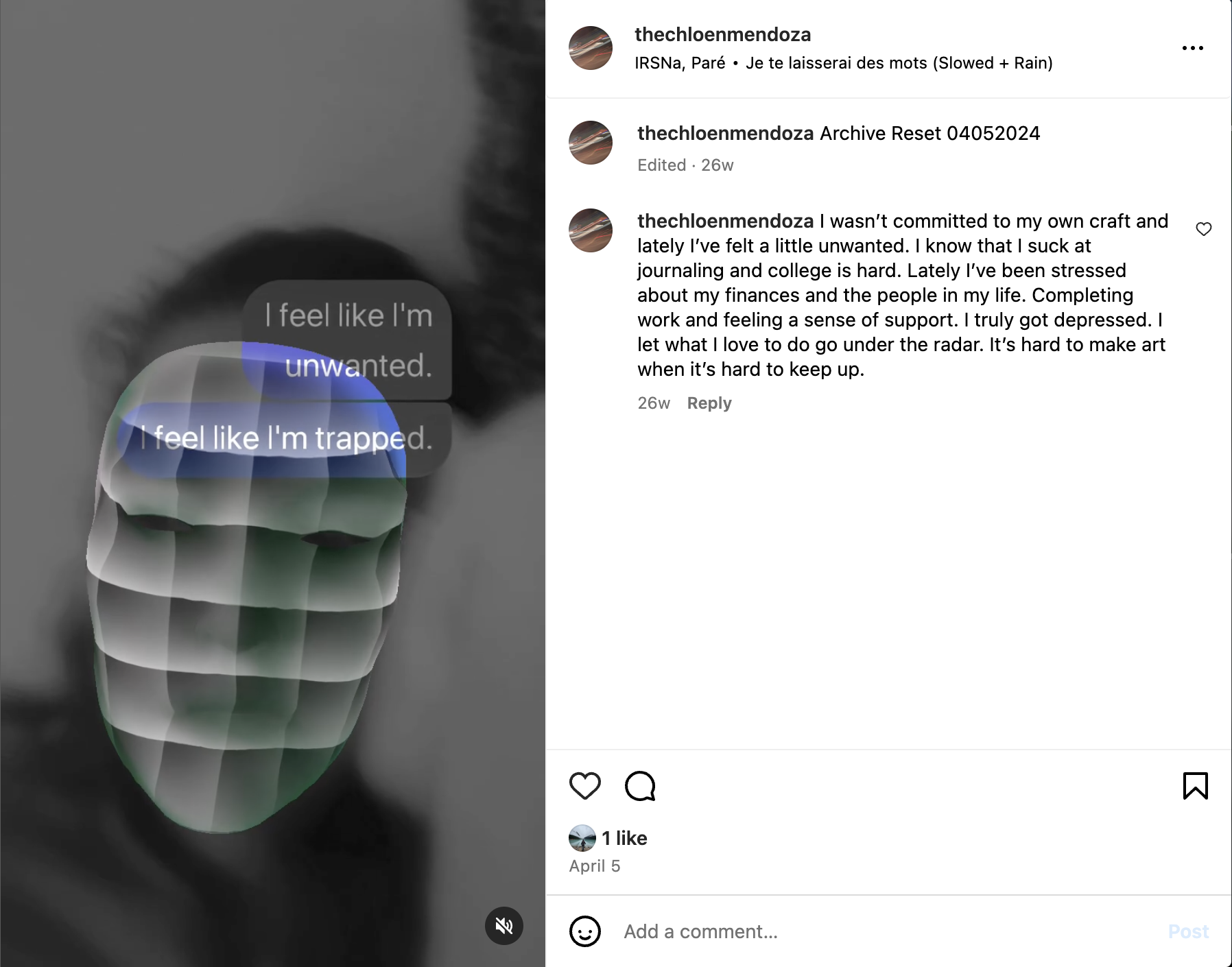Reply to thechloenmendoza's comment
Screen dimensions: 1232x967
(x=709, y=403)
